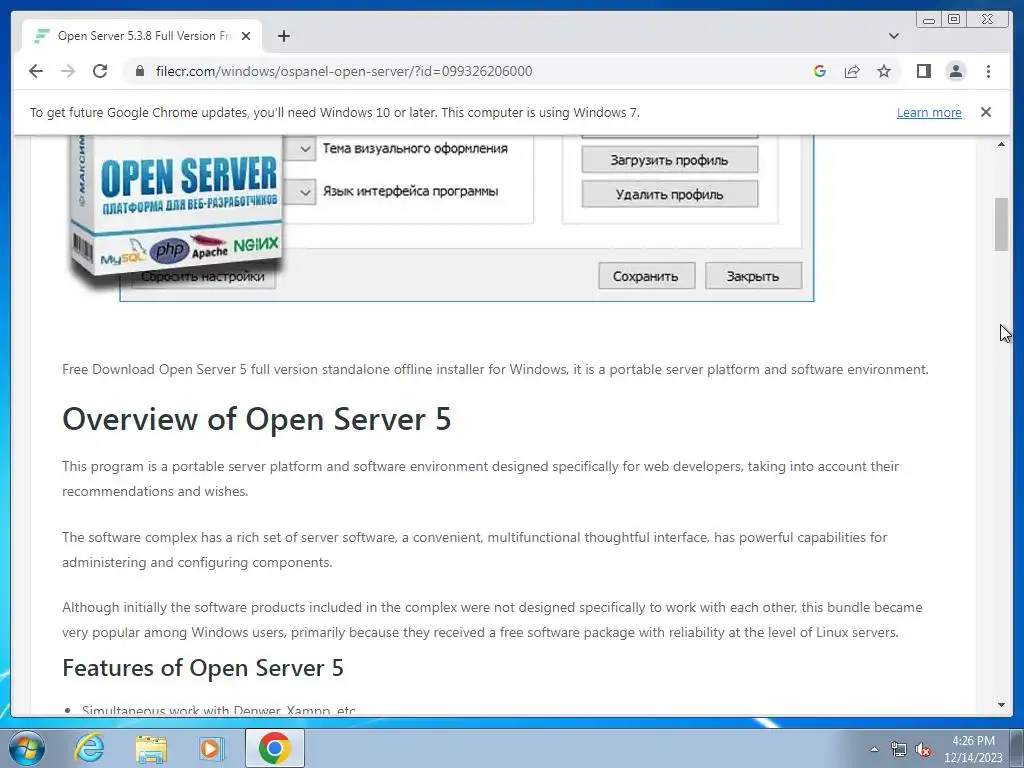Click the Overview of Open Server 5 heading
Image resolution: width=1024 pixels, height=768 pixels.
coord(257,419)
